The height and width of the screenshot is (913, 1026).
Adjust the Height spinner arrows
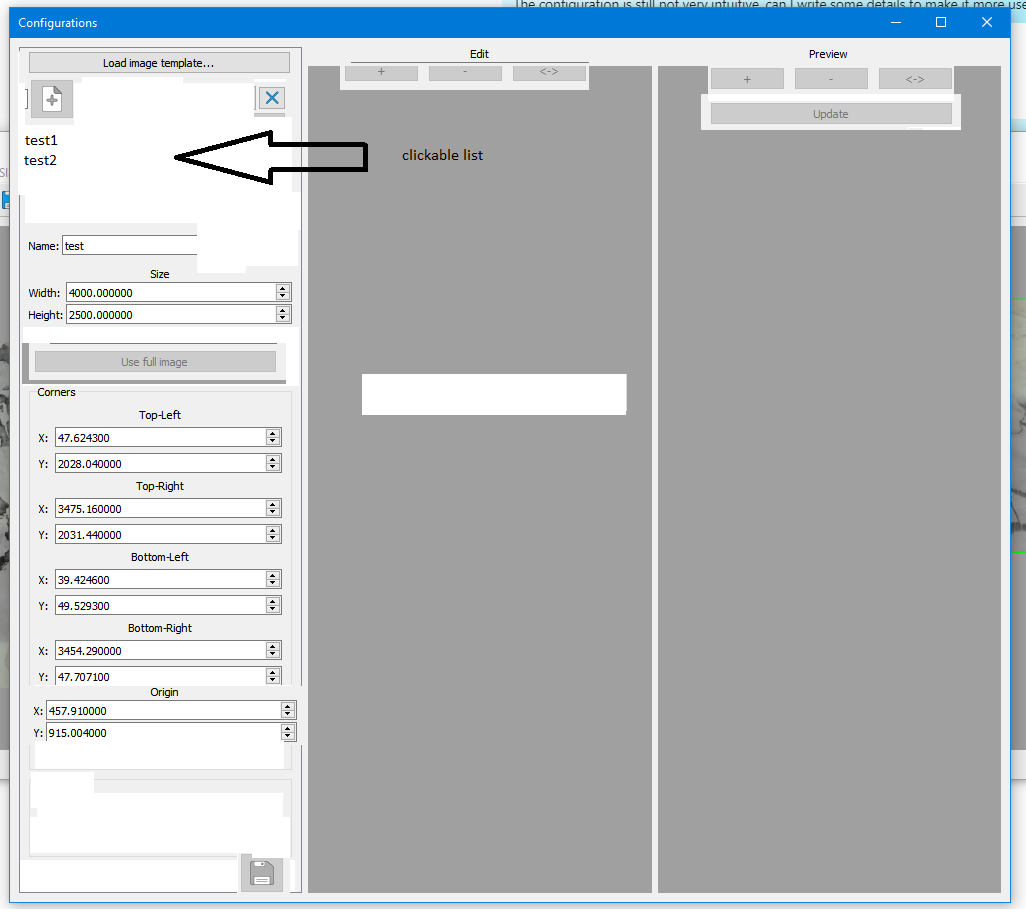coord(283,315)
